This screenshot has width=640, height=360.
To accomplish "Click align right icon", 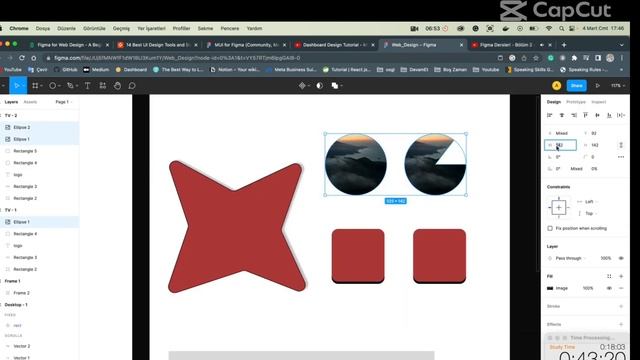I will 573,116.
